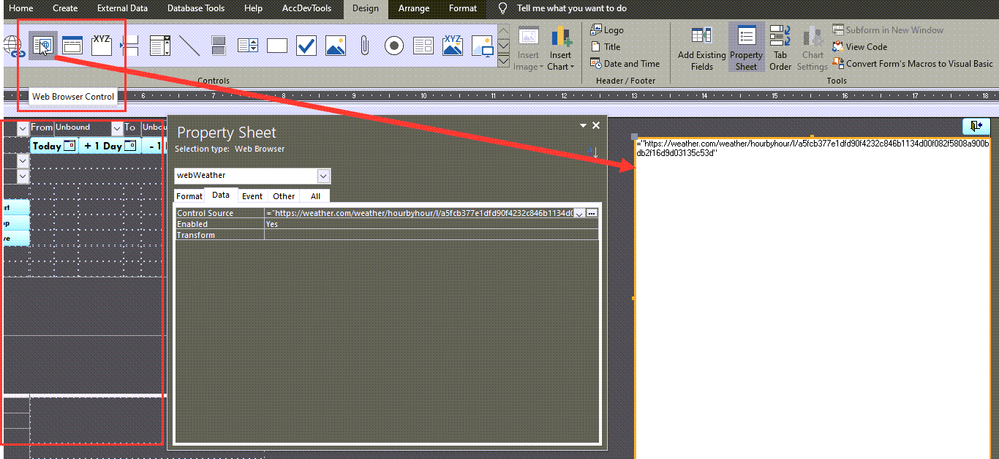Click Convert Form's Macros to Visual Basic
Image resolution: width=999 pixels, height=459 pixels.
[x=912, y=64]
